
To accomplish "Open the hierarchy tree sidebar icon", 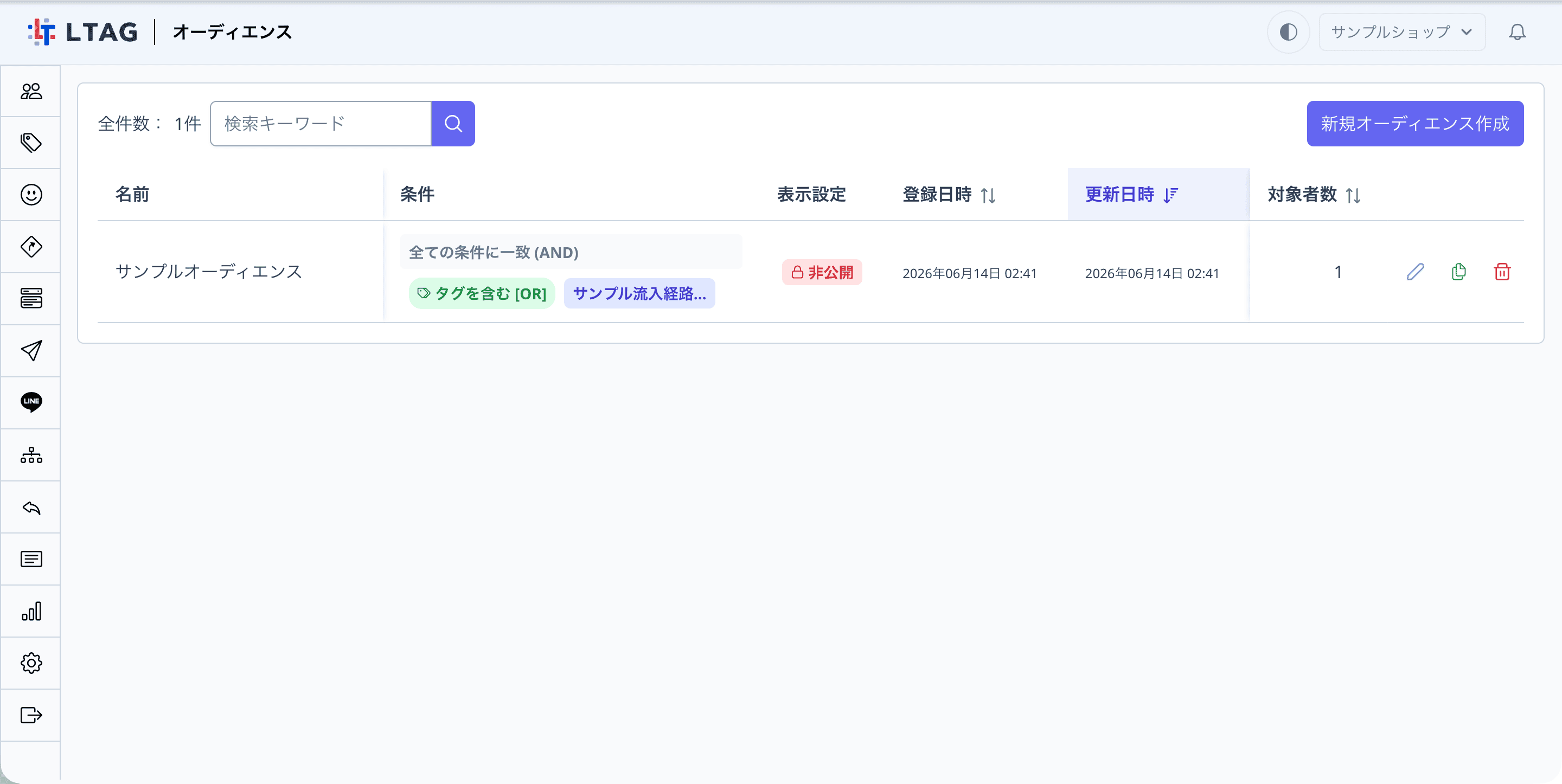I will (31, 455).
